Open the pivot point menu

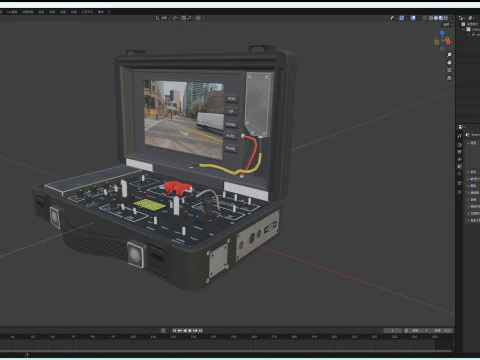tap(176, 18)
